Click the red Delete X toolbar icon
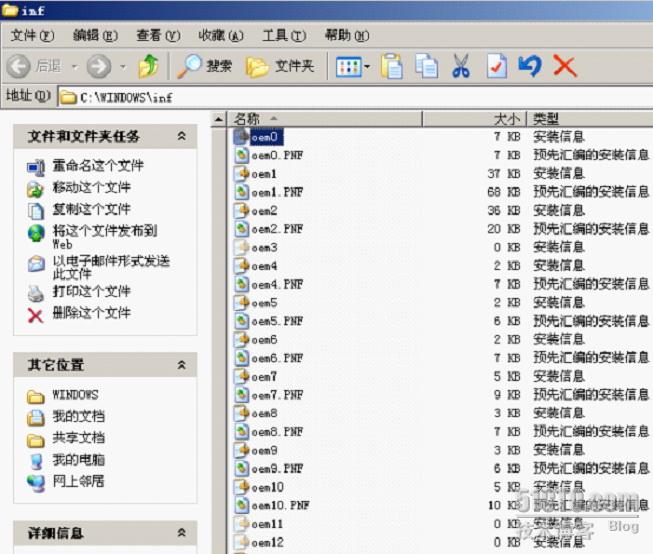Image resolution: width=653 pixels, height=554 pixels. point(565,66)
